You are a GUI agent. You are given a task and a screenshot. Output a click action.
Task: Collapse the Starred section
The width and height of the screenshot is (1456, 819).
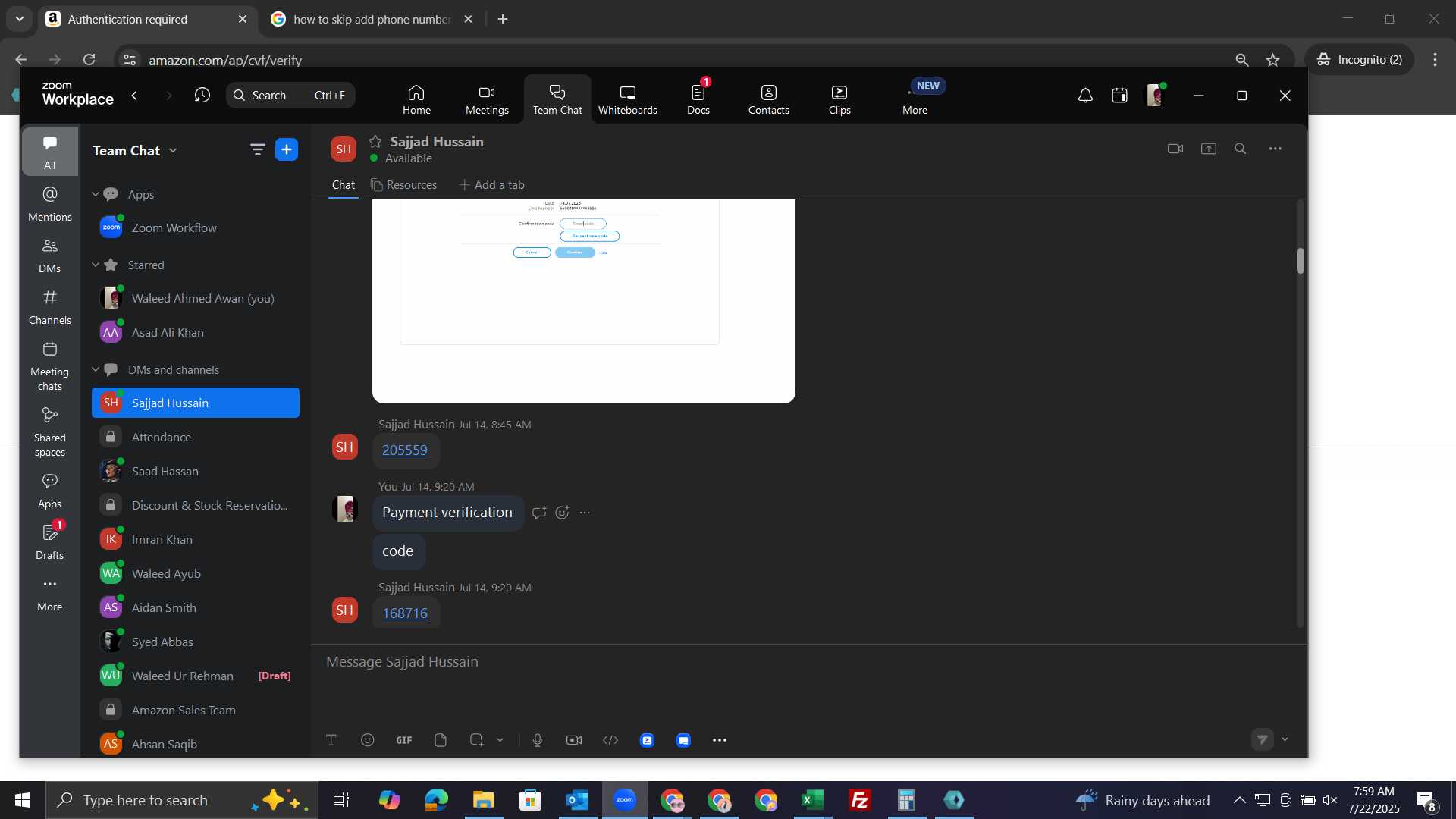(96, 265)
